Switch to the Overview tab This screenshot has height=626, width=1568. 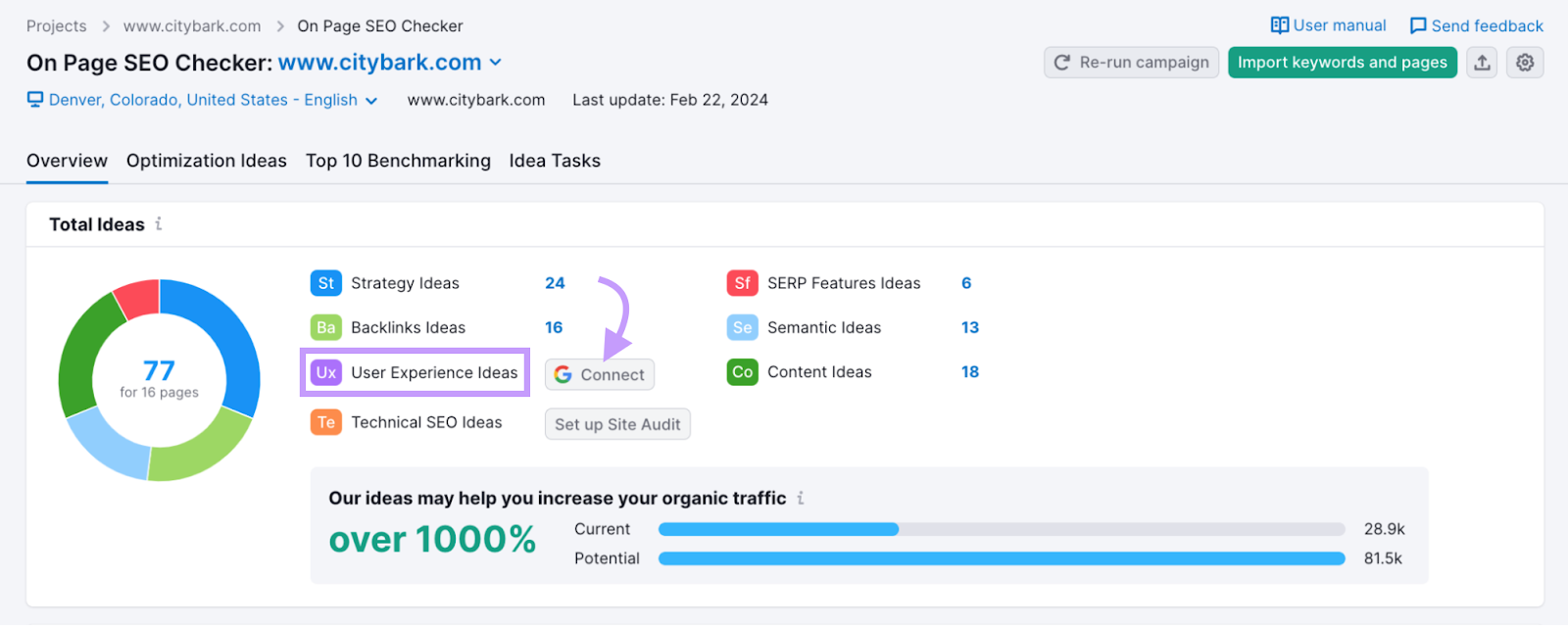click(67, 161)
